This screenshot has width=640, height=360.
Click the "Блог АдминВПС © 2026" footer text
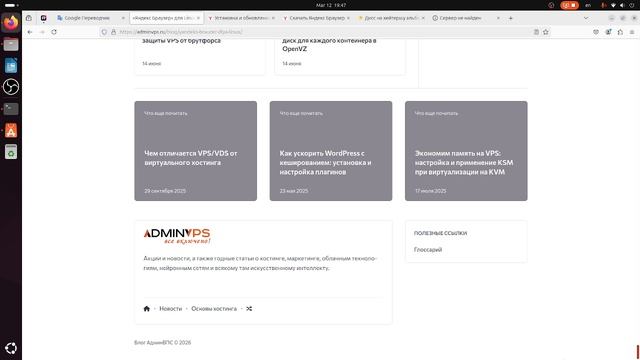pos(162,342)
